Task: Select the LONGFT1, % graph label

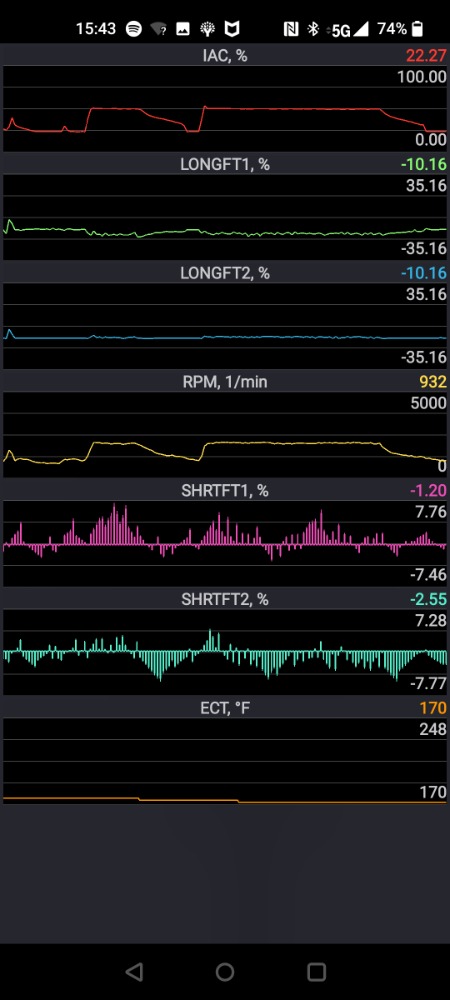Action: (x=225, y=164)
